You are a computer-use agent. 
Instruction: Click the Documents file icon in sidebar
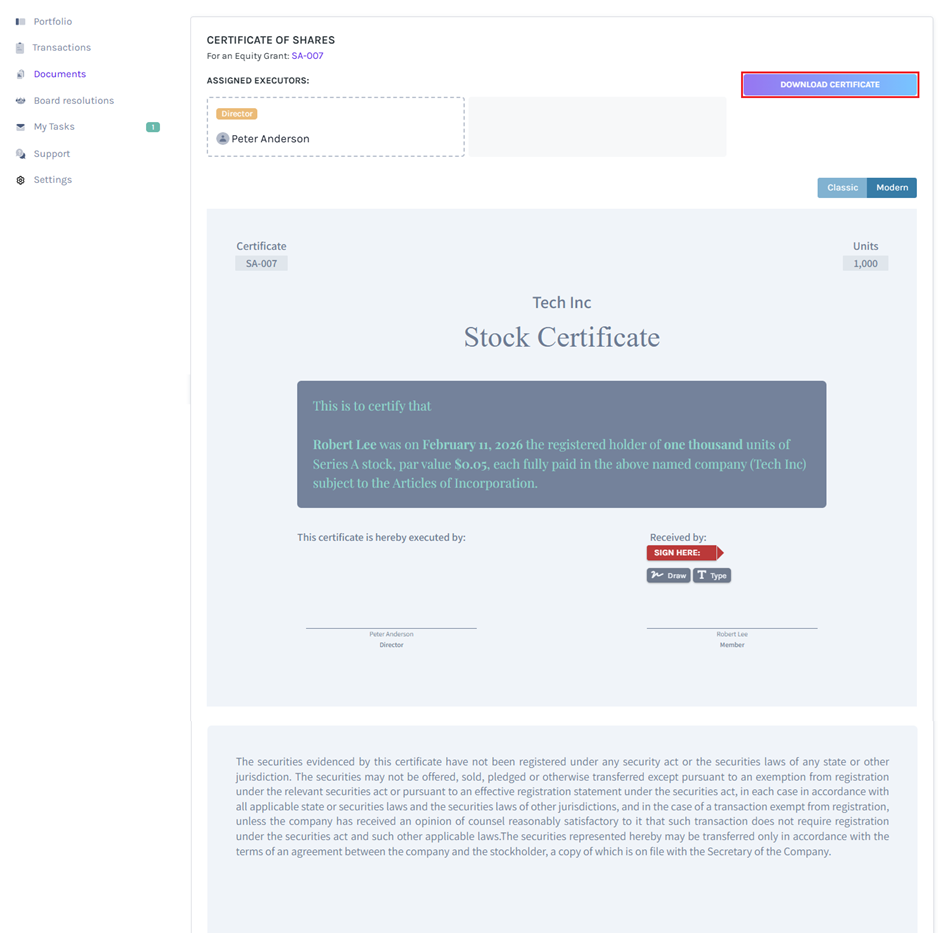pyautogui.click(x=19, y=73)
